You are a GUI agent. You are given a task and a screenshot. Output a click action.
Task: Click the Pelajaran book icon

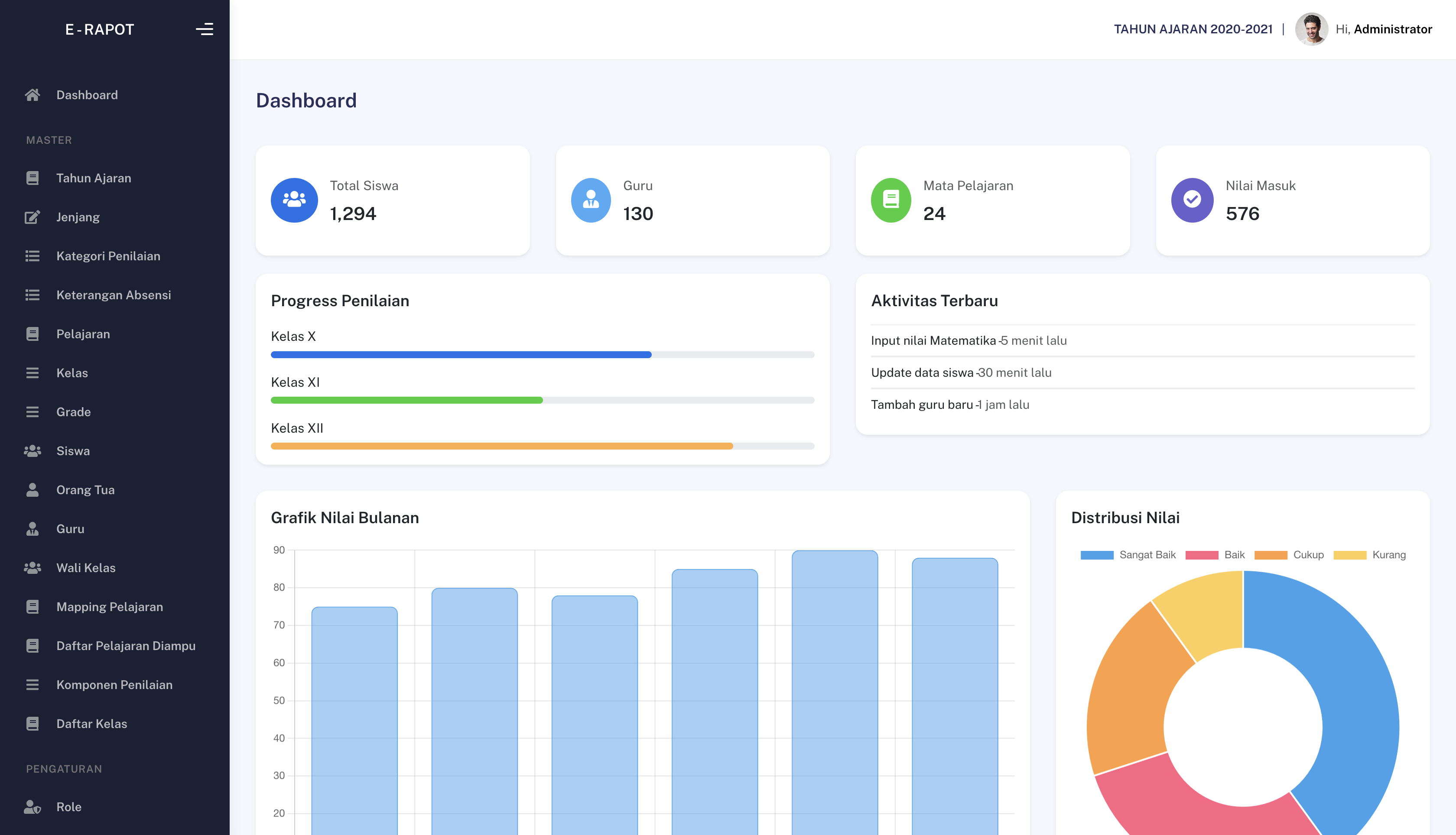click(32, 334)
